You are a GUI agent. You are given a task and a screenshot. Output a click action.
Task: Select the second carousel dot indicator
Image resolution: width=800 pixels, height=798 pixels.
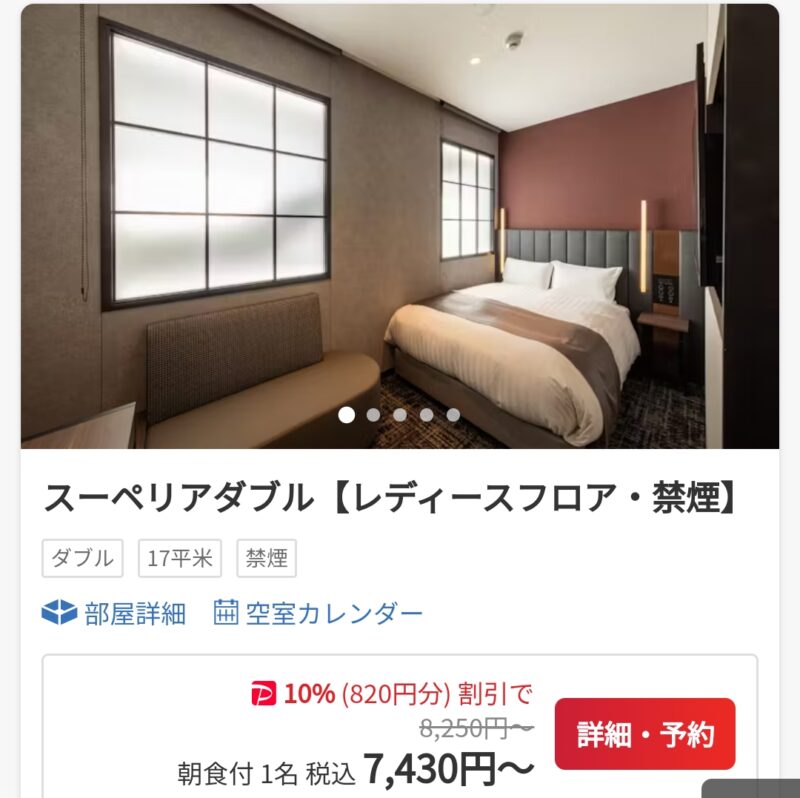[373, 415]
